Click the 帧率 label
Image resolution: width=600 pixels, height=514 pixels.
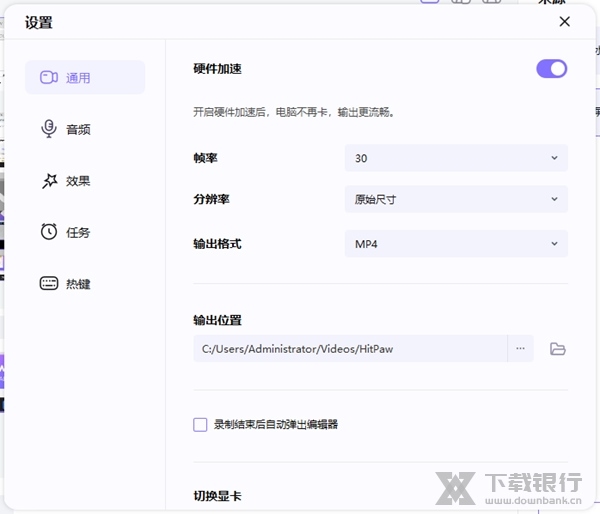(x=205, y=158)
